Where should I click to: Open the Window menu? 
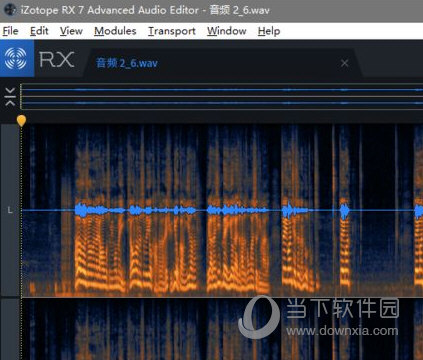pyautogui.click(x=227, y=31)
